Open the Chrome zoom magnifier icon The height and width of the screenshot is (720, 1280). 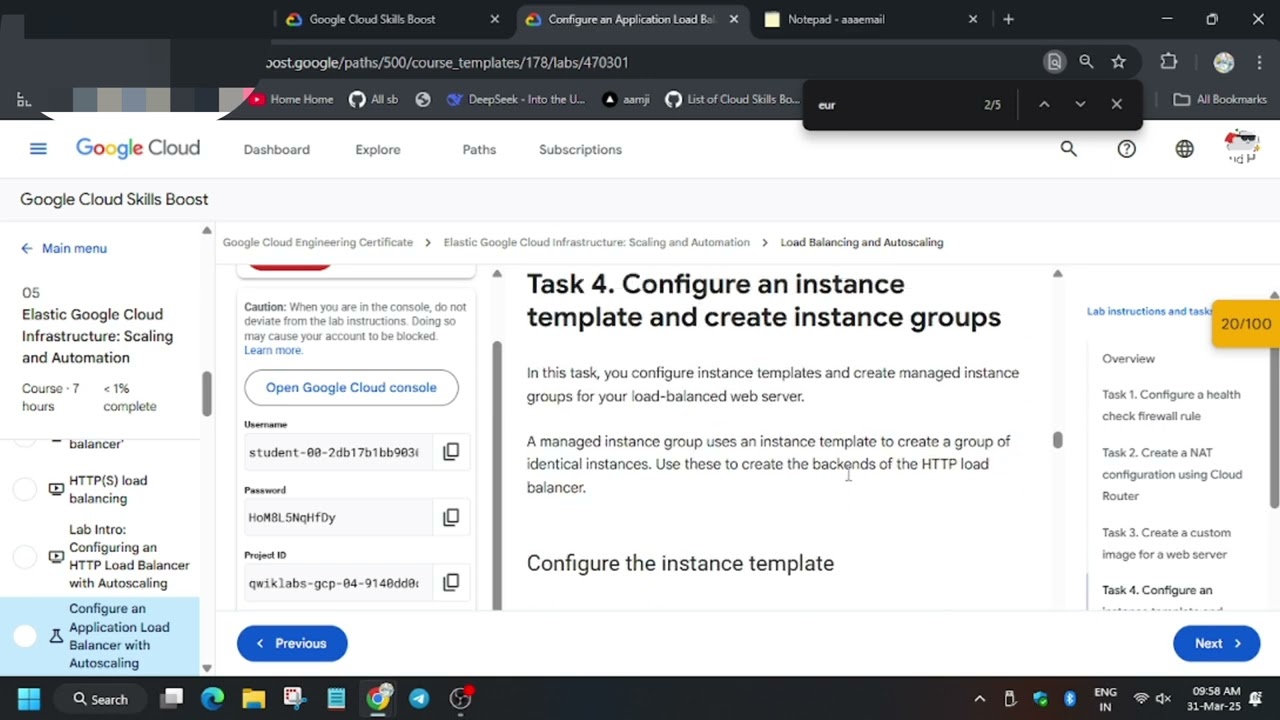1086,62
